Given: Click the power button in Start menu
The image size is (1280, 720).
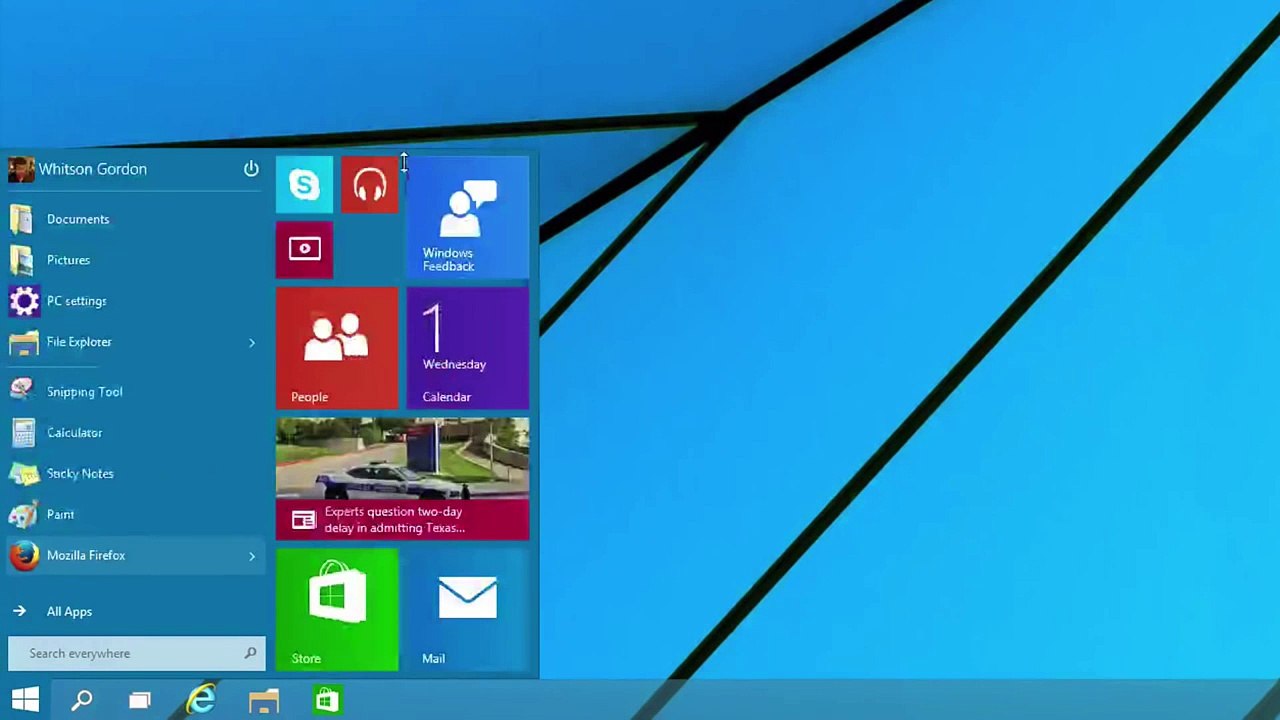Looking at the screenshot, I should click(x=251, y=169).
